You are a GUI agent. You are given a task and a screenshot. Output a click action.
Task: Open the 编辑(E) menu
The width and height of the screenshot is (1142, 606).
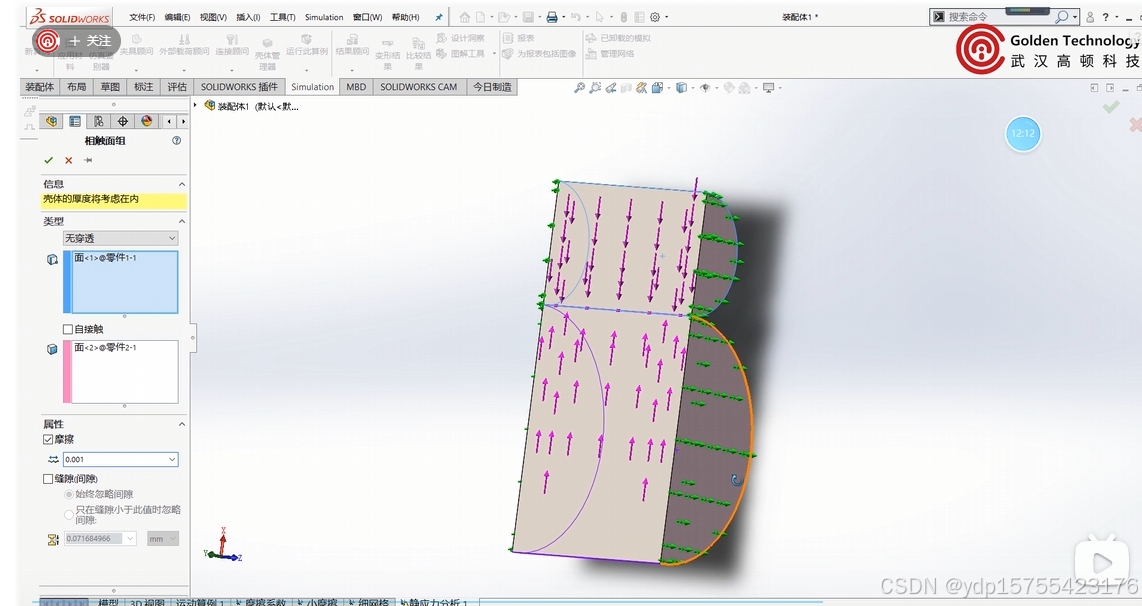click(x=177, y=17)
